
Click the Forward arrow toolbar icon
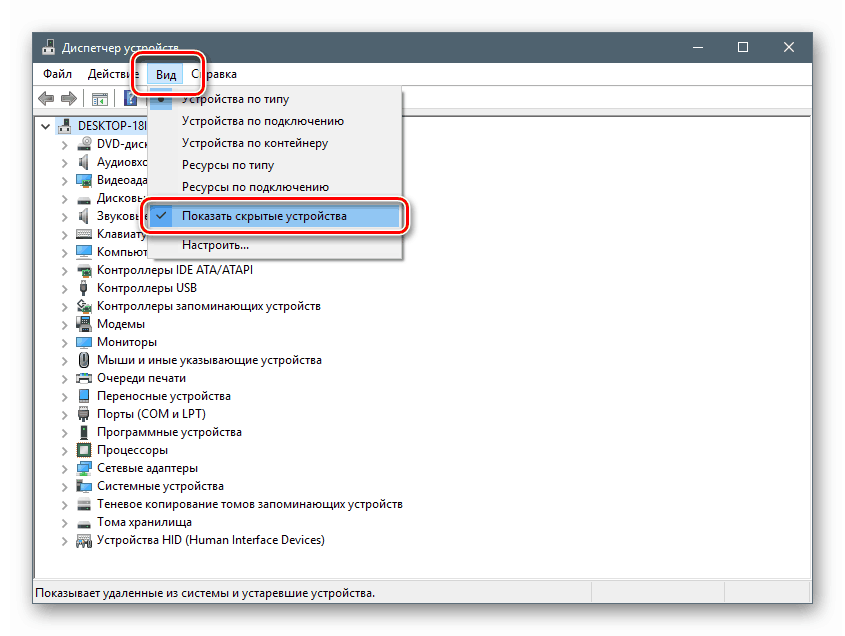(x=68, y=98)
